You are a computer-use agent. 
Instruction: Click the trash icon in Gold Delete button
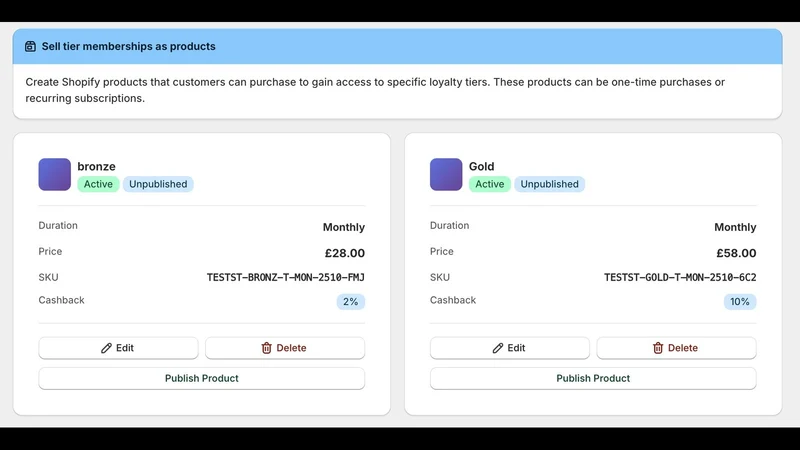pyautogui.click(x=658, y=348)
